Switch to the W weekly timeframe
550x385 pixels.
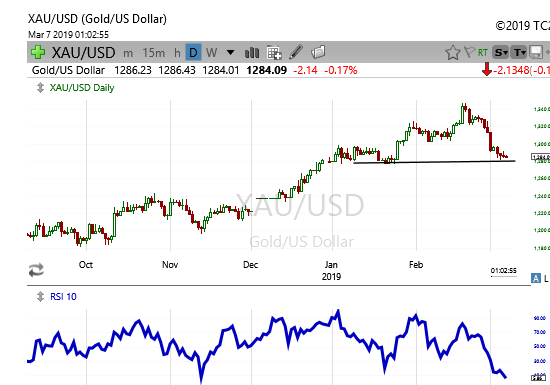pos(212,53)
